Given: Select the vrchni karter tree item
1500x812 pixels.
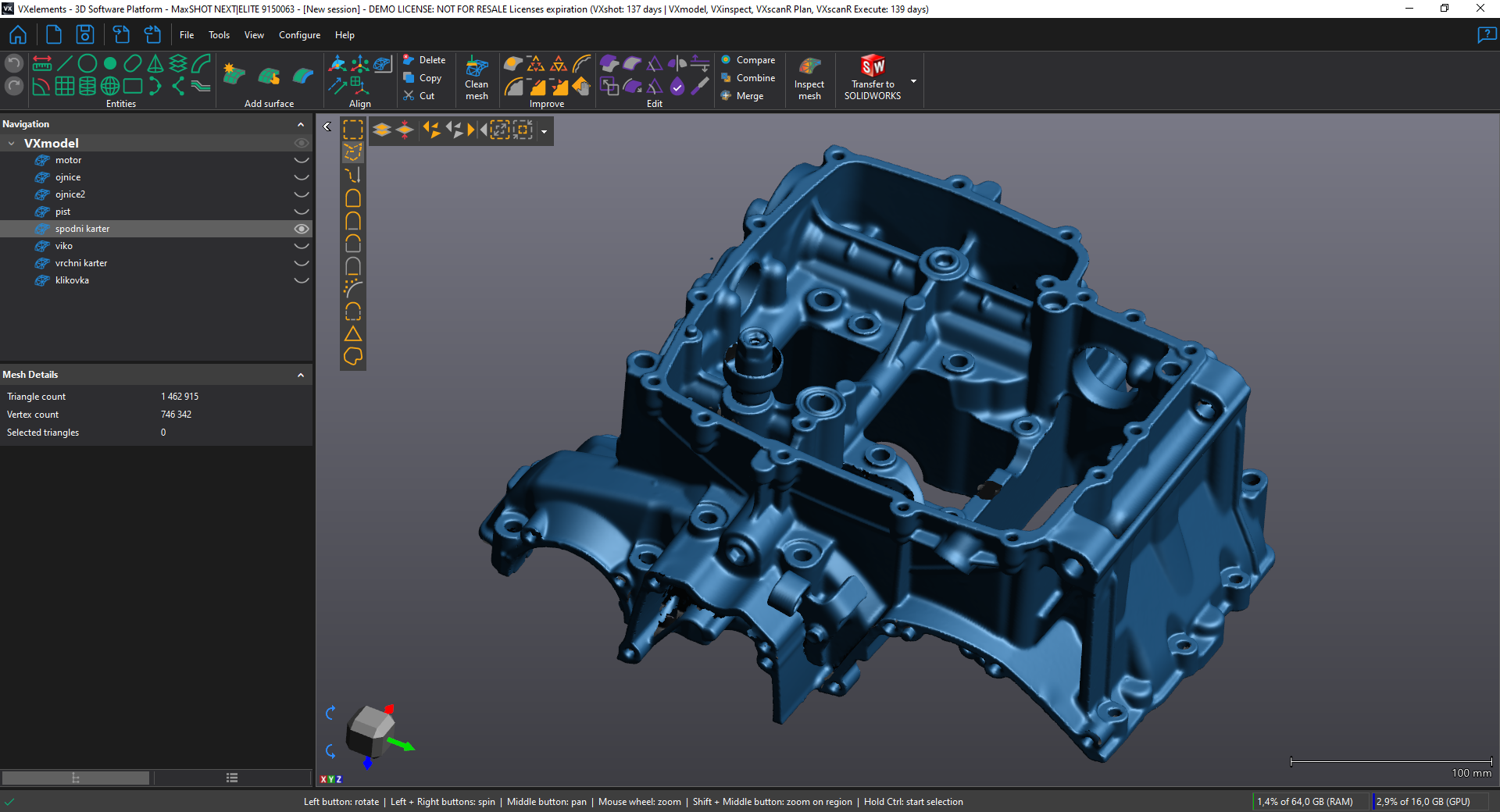Looking at the screenshot, I should tap(81, 263).
